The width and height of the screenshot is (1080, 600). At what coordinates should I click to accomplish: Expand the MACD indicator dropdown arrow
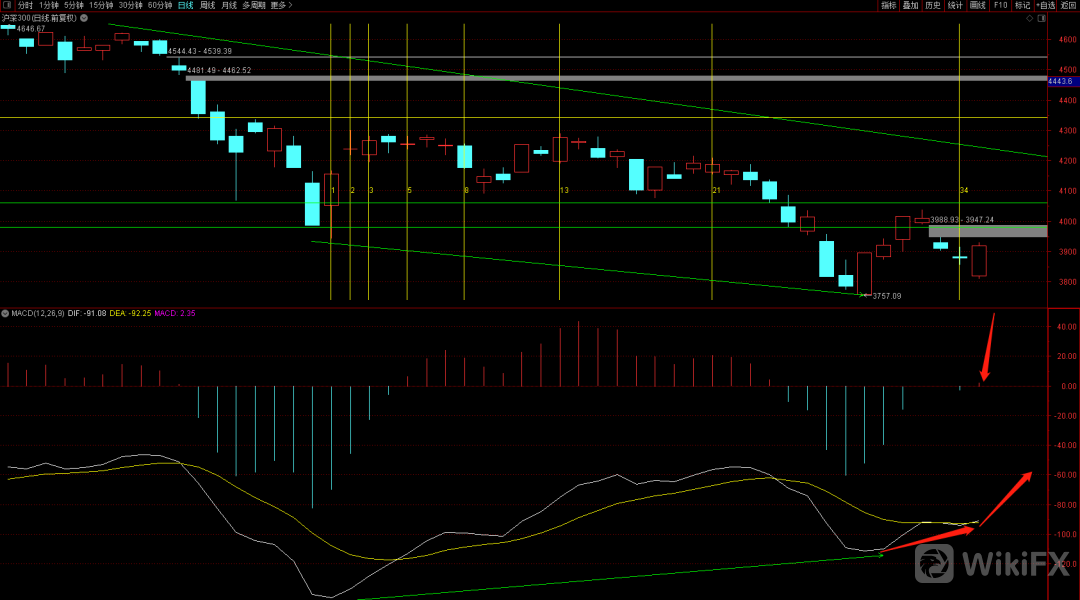click(x=5, y=314)
